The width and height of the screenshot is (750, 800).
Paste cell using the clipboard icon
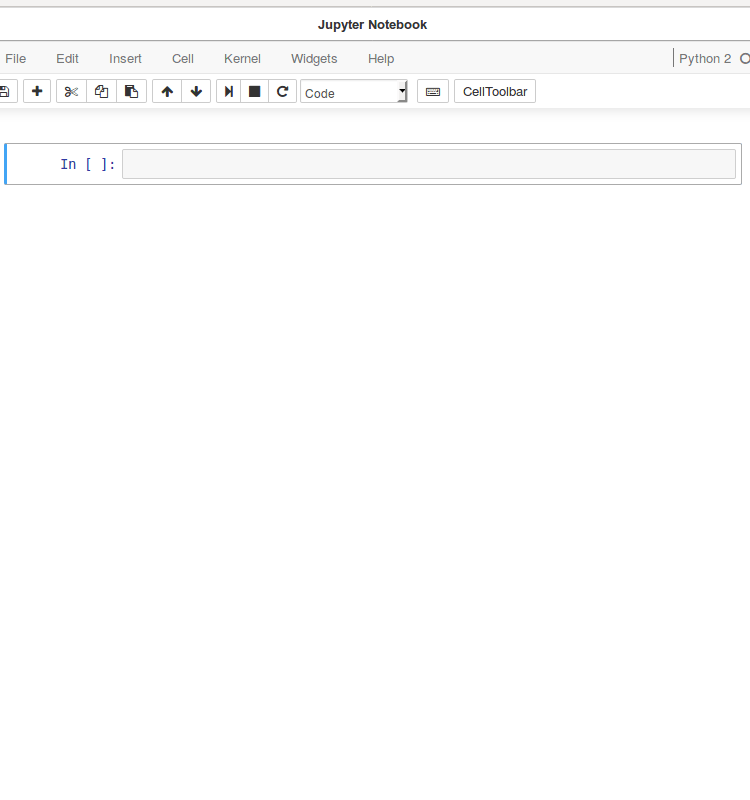tap(131, 92)
